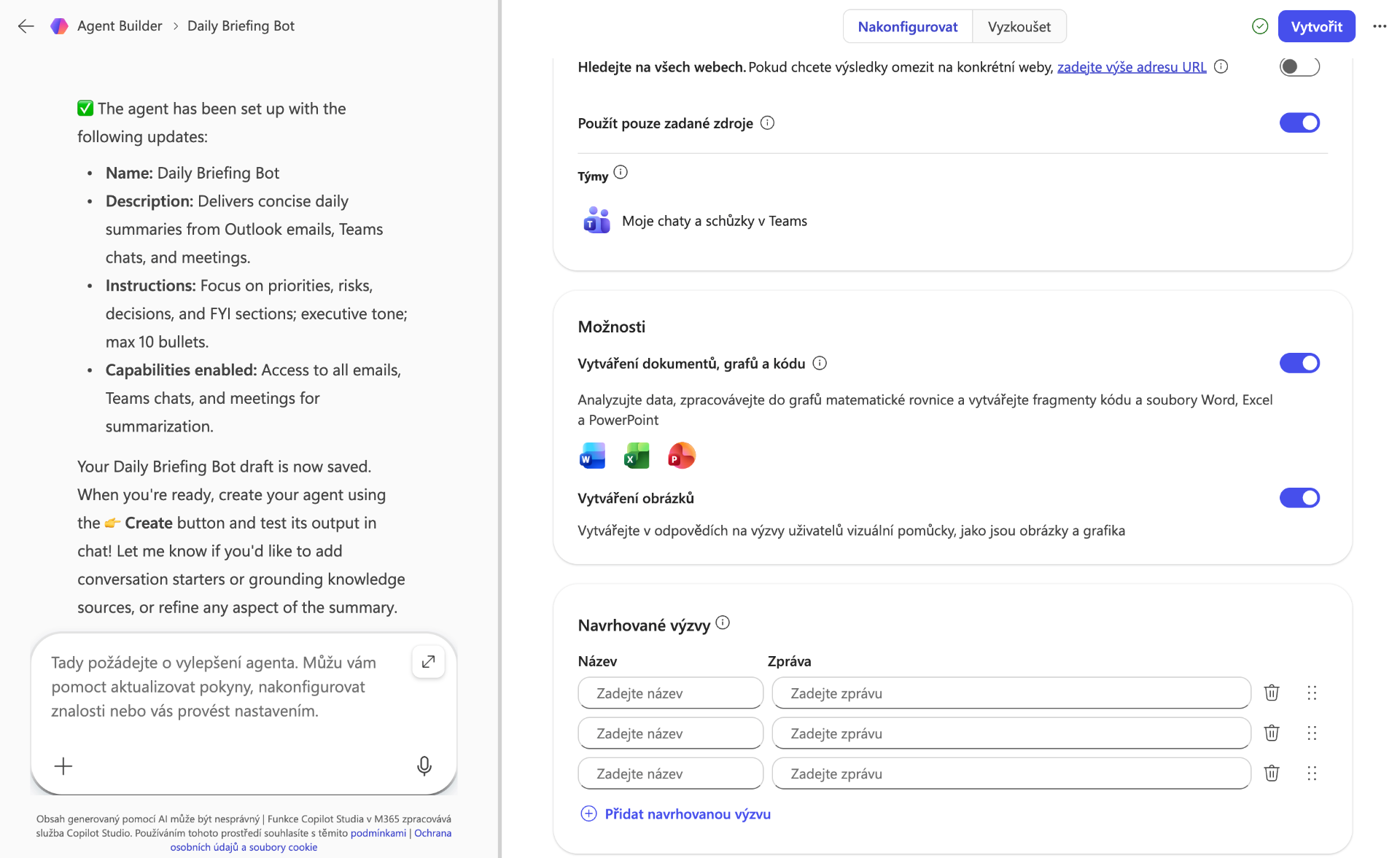This screenshot has width=1400, height=858.
Task: Expand the chat input box
Action: 429,661
